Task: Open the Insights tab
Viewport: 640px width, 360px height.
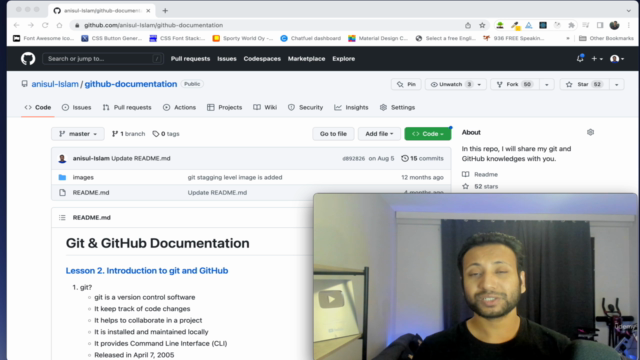Action: point(351,107)
